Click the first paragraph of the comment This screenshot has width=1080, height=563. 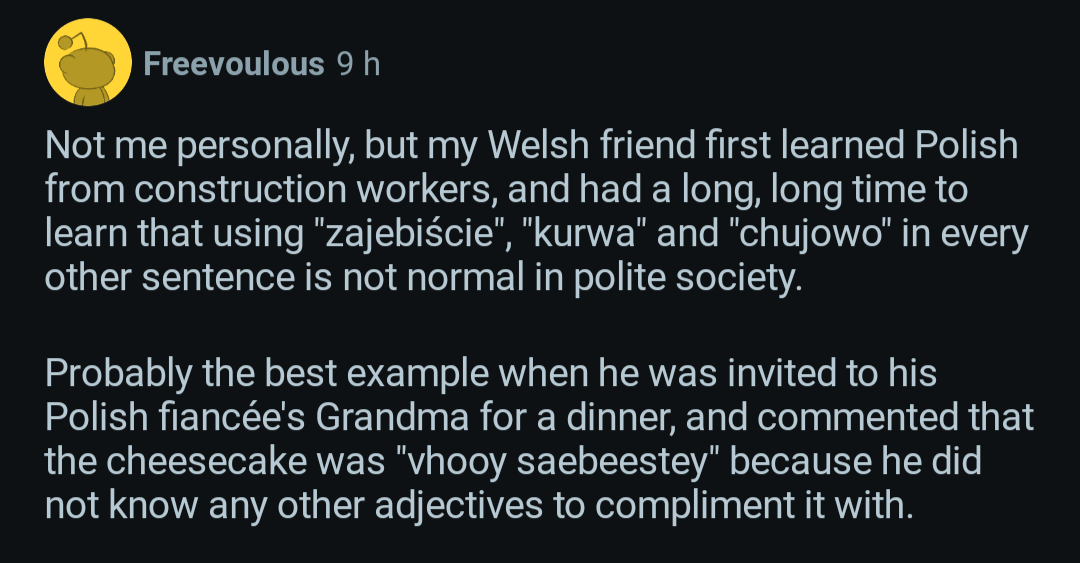(x=530, y=211)
